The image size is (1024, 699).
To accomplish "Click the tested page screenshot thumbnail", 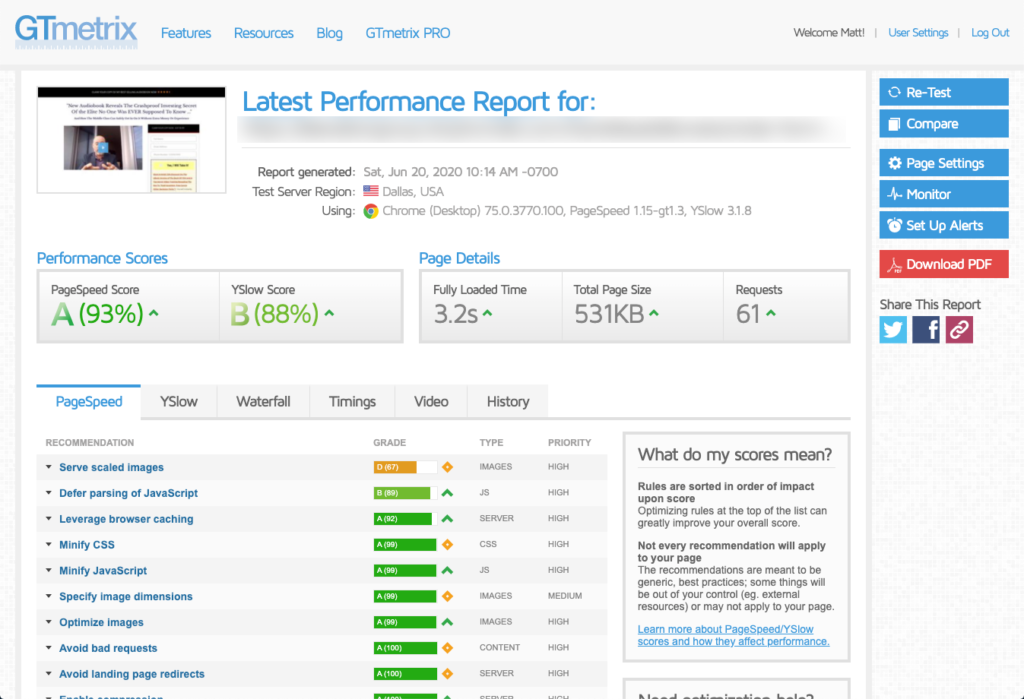I will click(131, 140).
